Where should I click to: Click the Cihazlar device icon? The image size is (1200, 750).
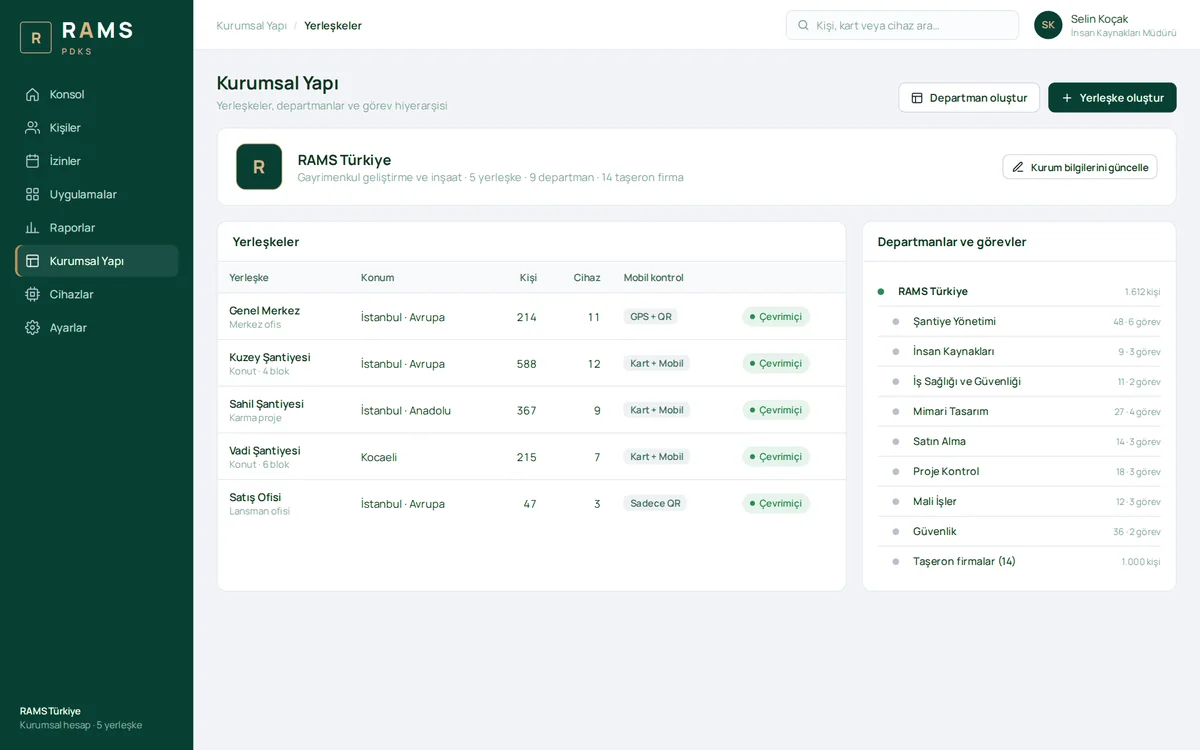tap(33, 294)
